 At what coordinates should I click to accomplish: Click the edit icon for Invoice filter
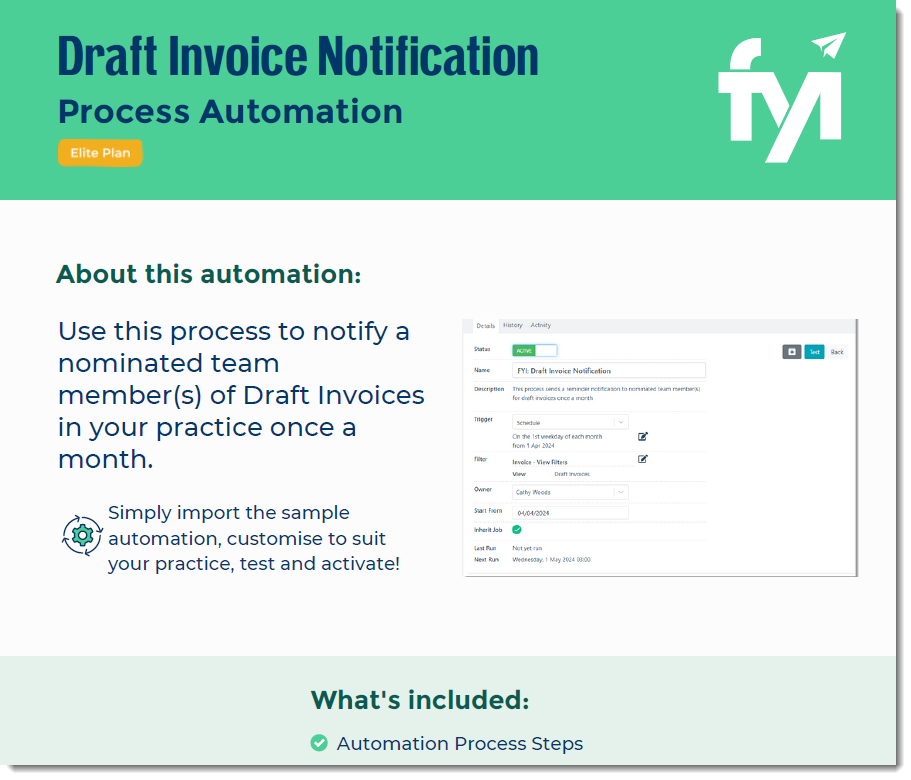(643, 459)
